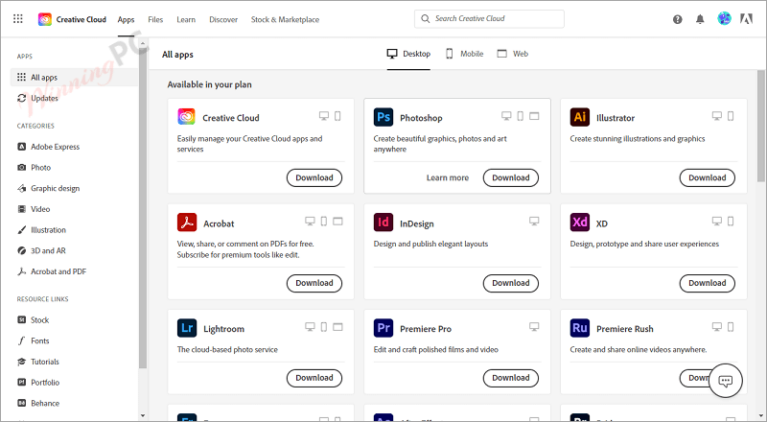Open the Stock resource link
This screenshot has height=422, width=767.
[x=33, y=320]
